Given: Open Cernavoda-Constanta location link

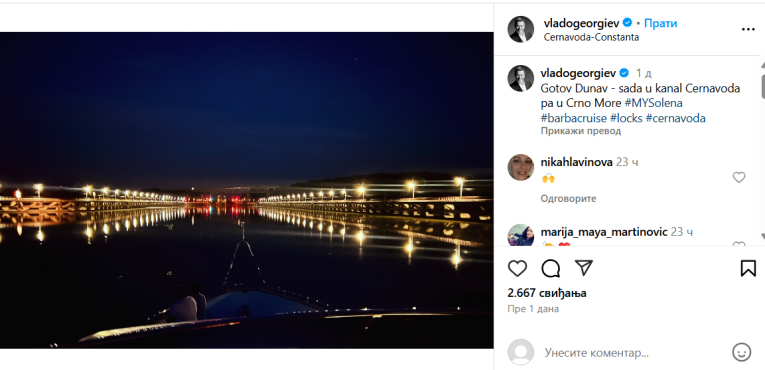Looking at the screenshot, I should (591, 37).
